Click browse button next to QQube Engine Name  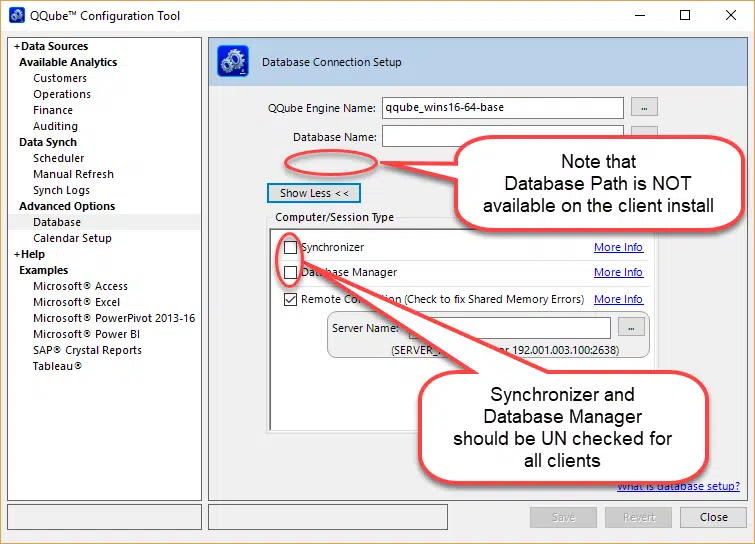click(644, 107)
